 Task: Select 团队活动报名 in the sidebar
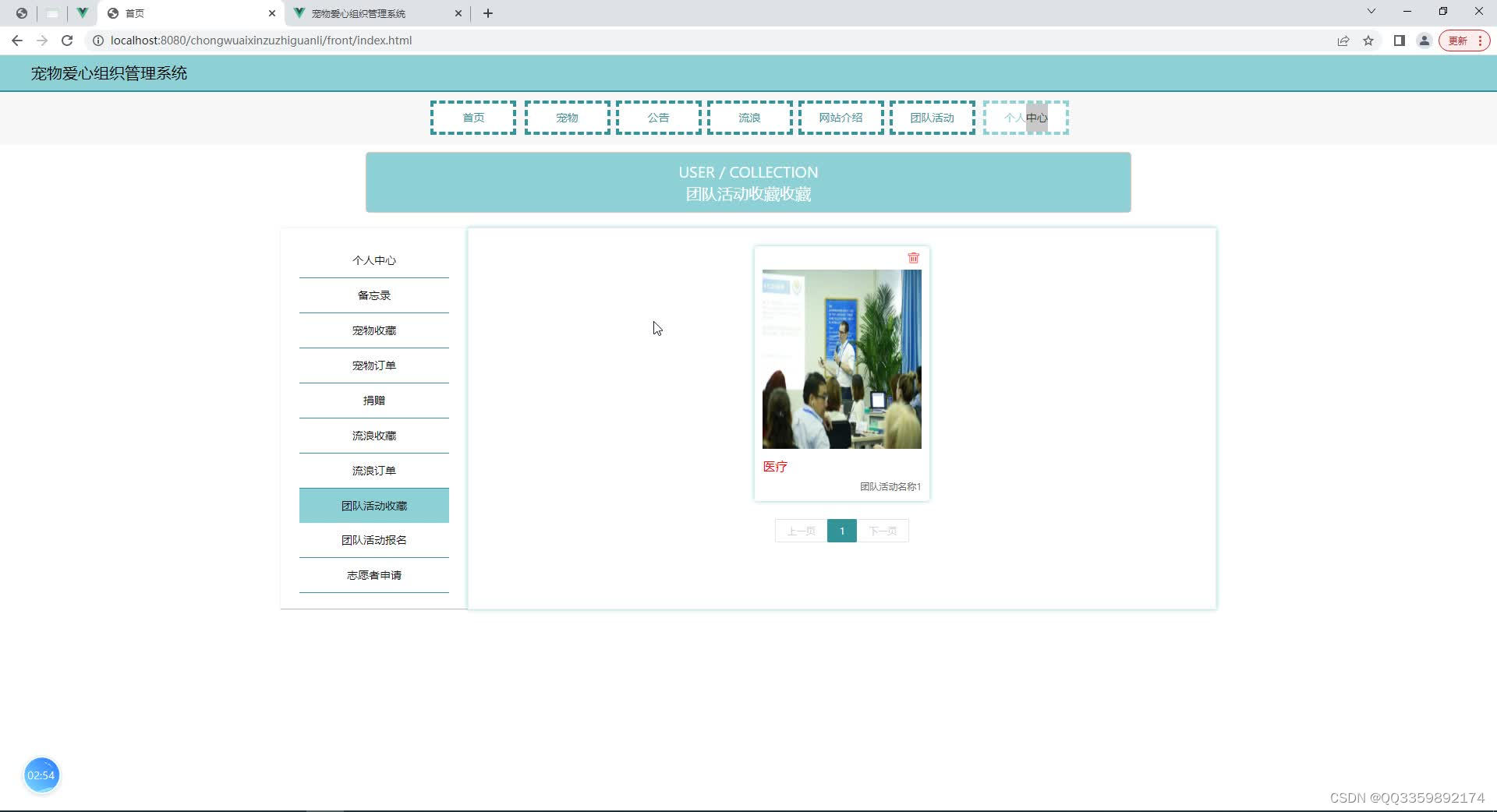374,540
